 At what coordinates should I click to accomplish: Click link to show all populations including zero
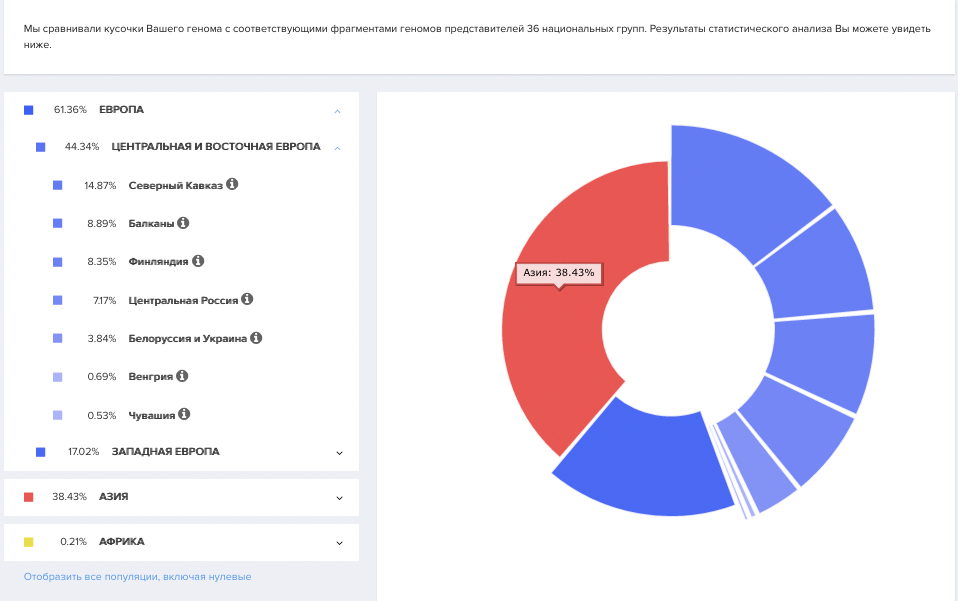[x=137, y=577]
